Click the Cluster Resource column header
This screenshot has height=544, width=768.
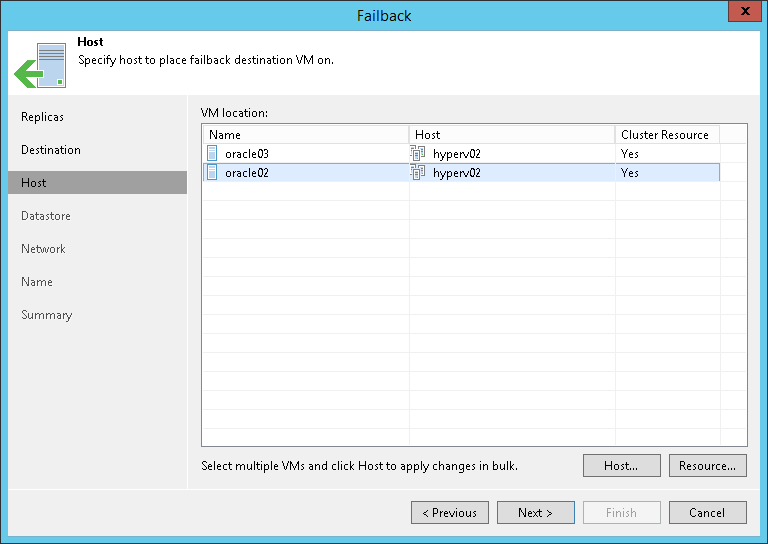pos(665,134)
